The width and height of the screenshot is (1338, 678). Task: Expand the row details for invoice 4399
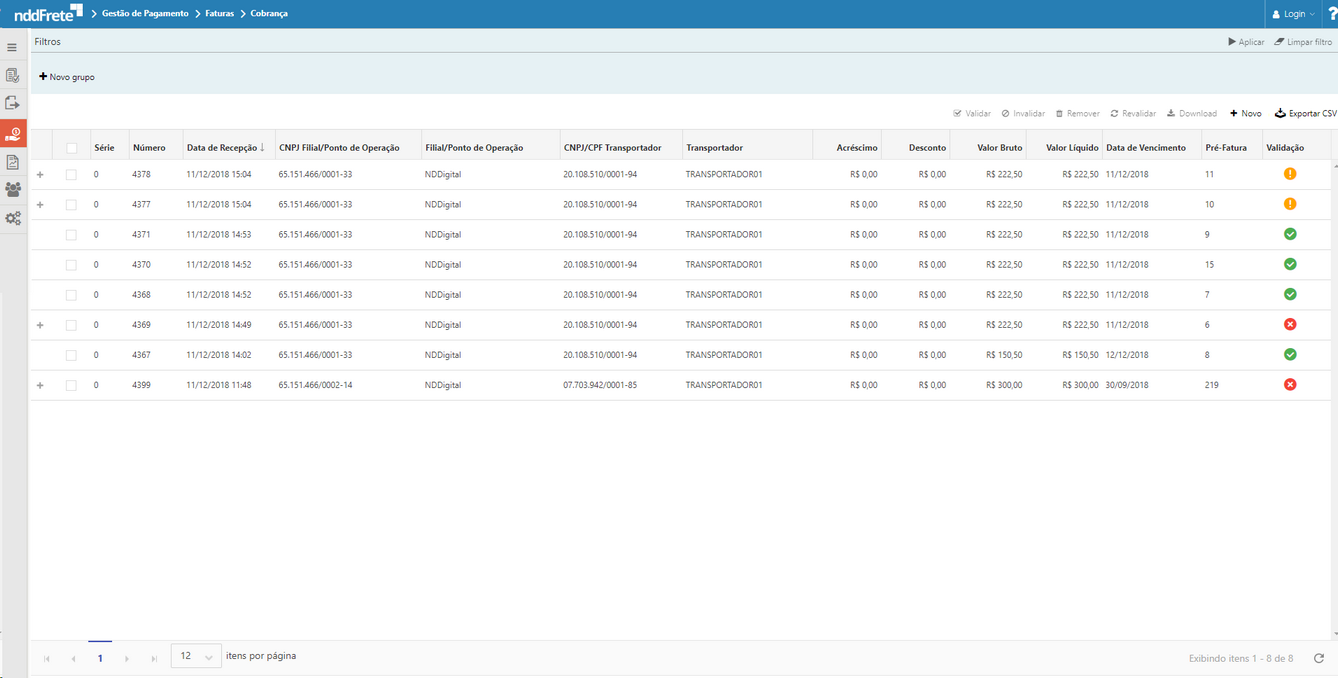tap(40, 385)
